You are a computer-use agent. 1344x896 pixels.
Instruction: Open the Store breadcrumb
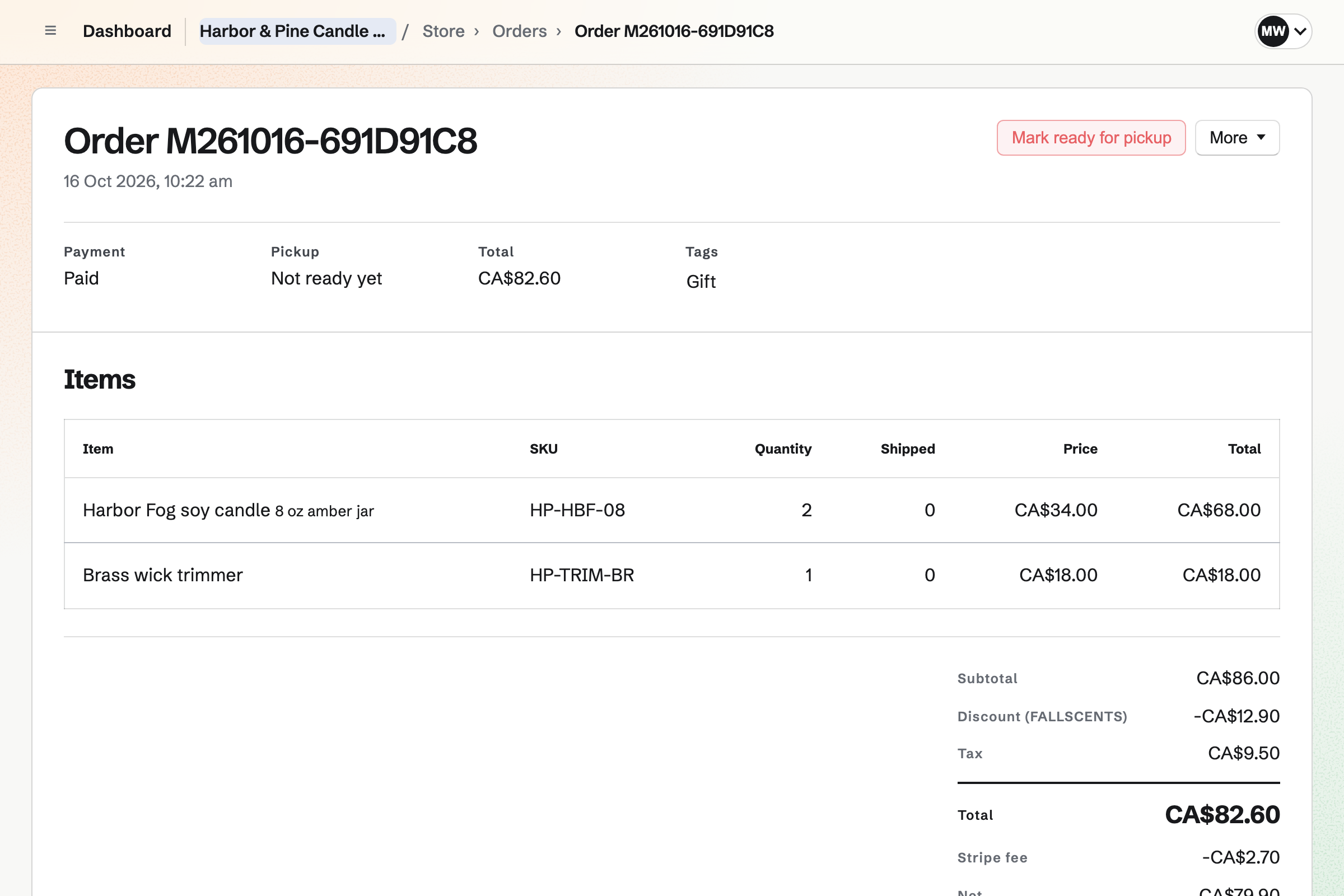(x=444, y=31)
